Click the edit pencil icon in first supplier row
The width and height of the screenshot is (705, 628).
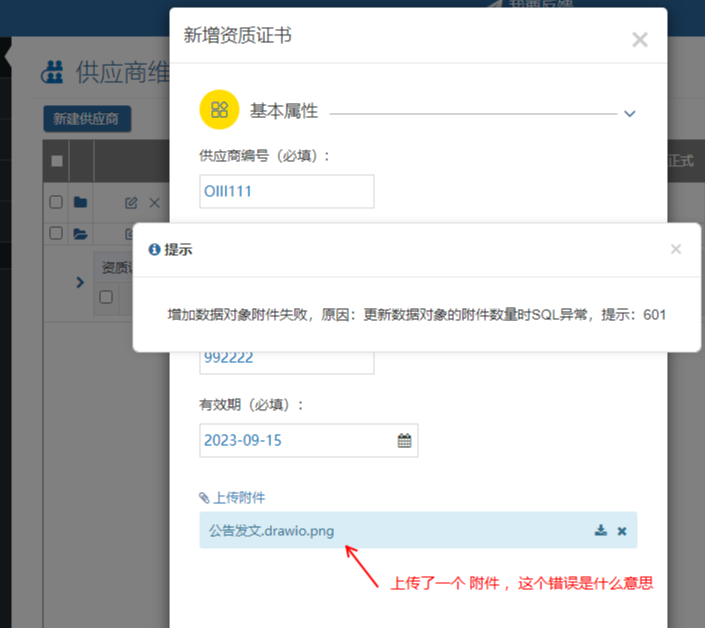131,203
